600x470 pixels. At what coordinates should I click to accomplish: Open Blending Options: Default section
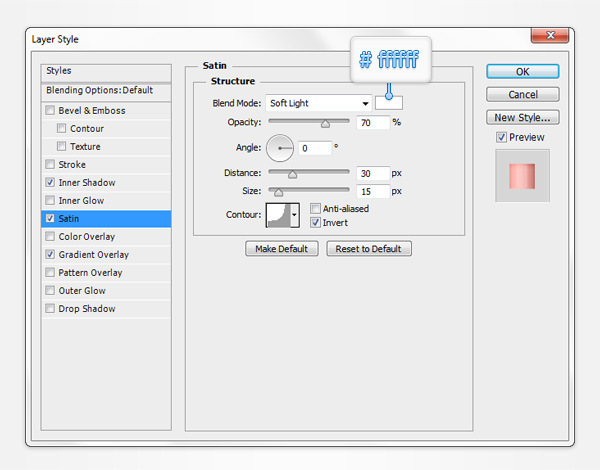(100, 90)
